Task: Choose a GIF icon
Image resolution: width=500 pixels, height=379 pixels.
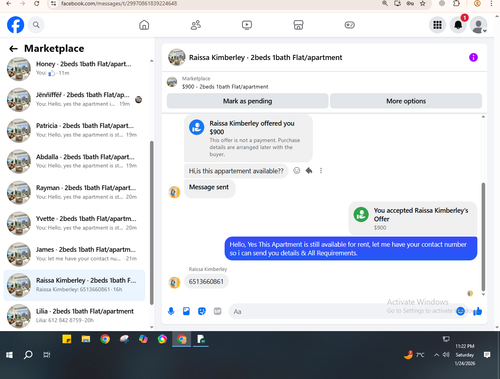Action: (x=217, y=311)
